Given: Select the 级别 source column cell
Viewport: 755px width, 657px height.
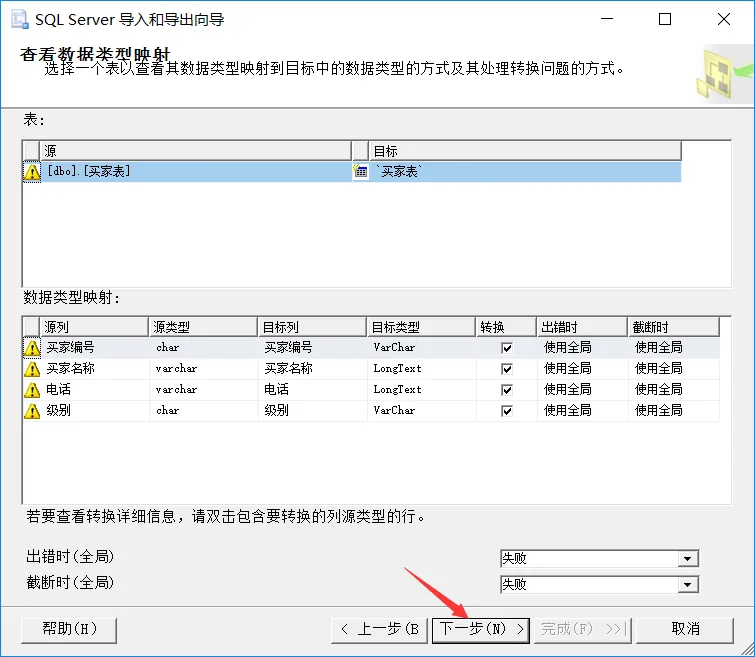Looking at the screenshot, I should tap(95, 410).
